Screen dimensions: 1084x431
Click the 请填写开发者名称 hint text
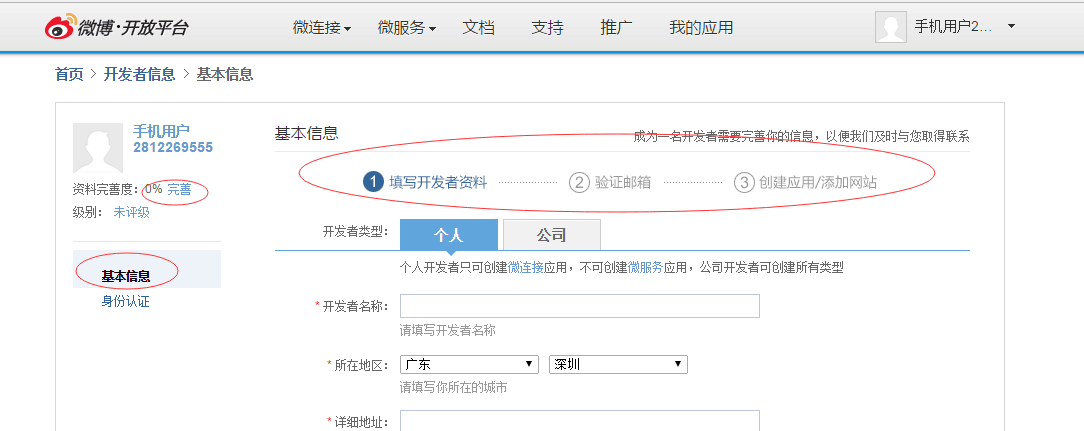[448, 331]
